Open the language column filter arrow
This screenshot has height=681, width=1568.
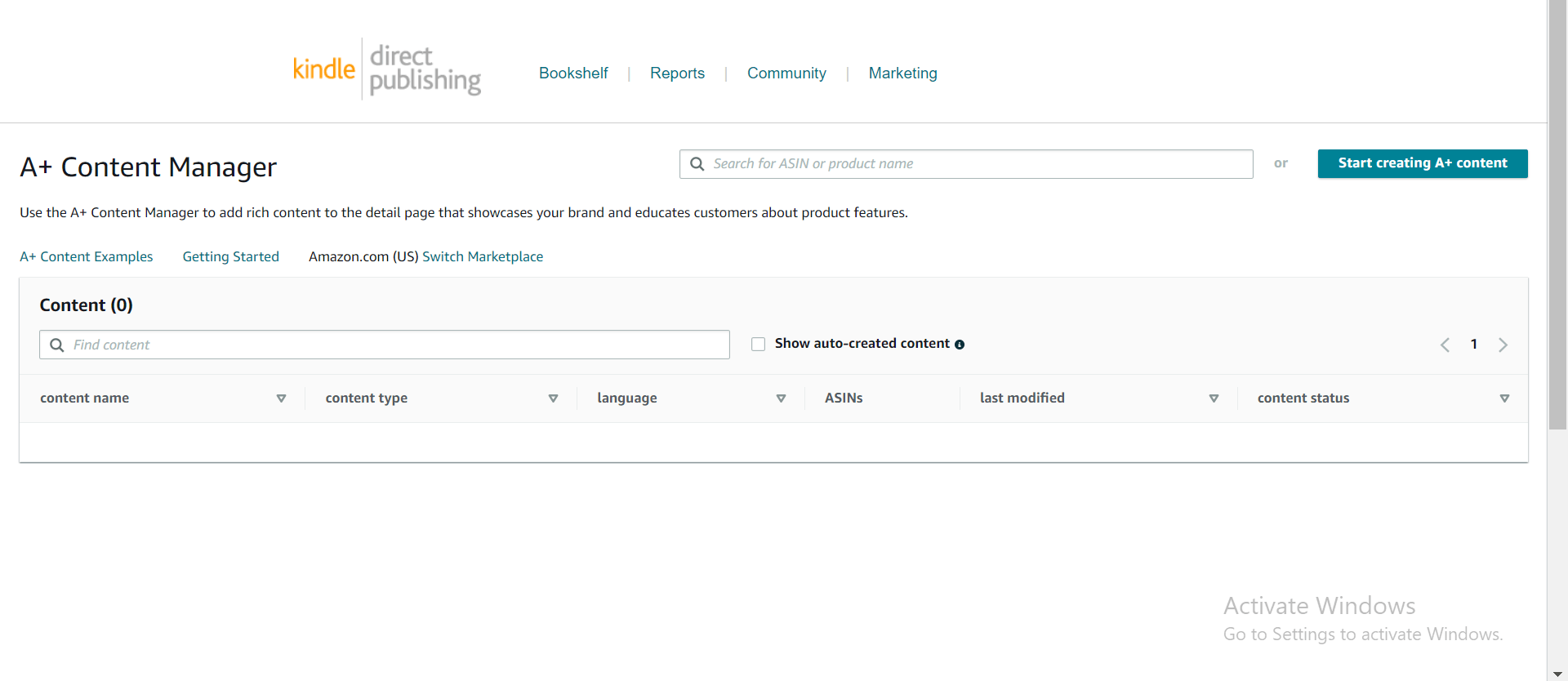pos(781,398)
